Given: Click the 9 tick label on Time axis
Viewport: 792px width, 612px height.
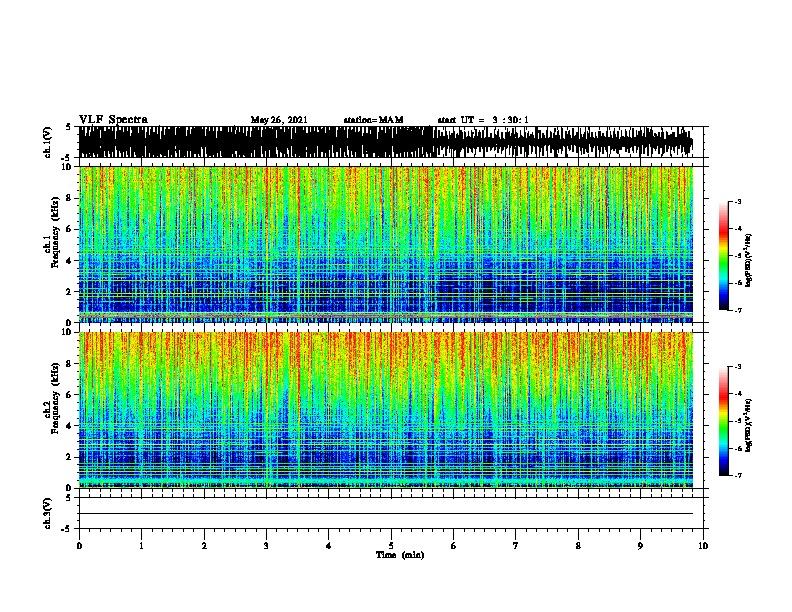Looking at the screenshot, I should click(x=640, y=546).
